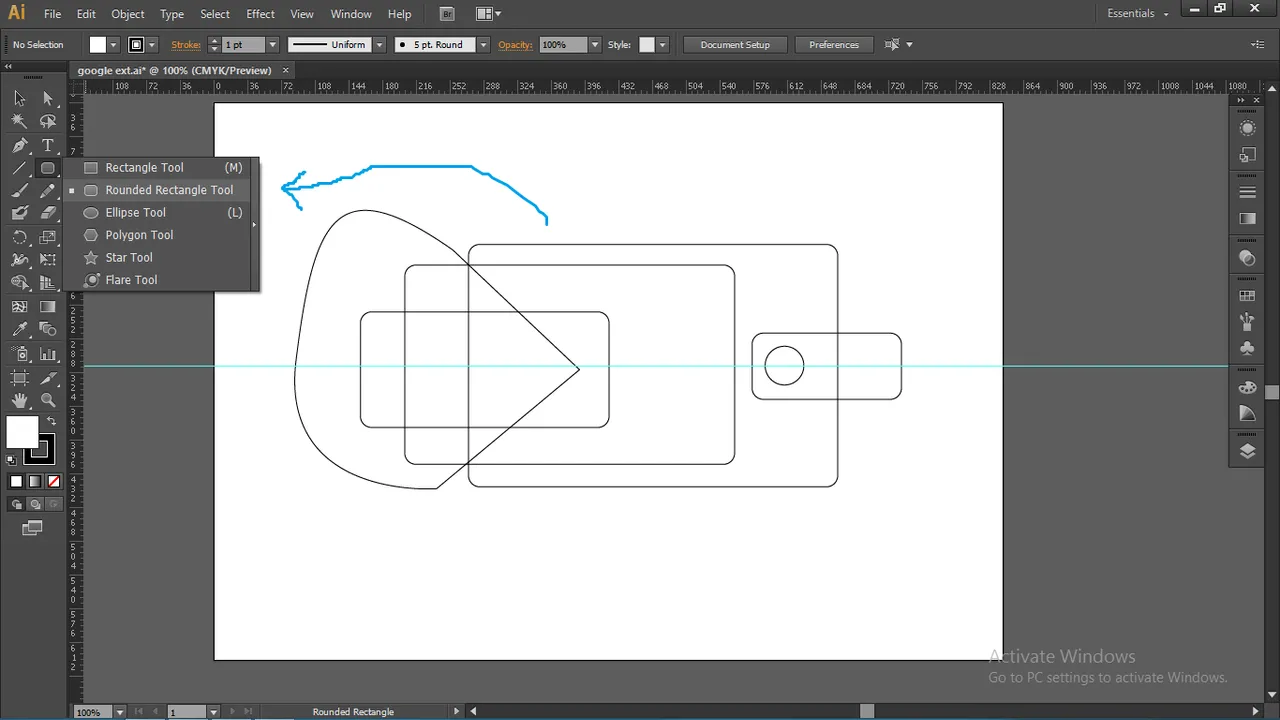Select the Selection tool arrow
Viewport: 1280px width, 720px height.
click(x=19, y=98)
